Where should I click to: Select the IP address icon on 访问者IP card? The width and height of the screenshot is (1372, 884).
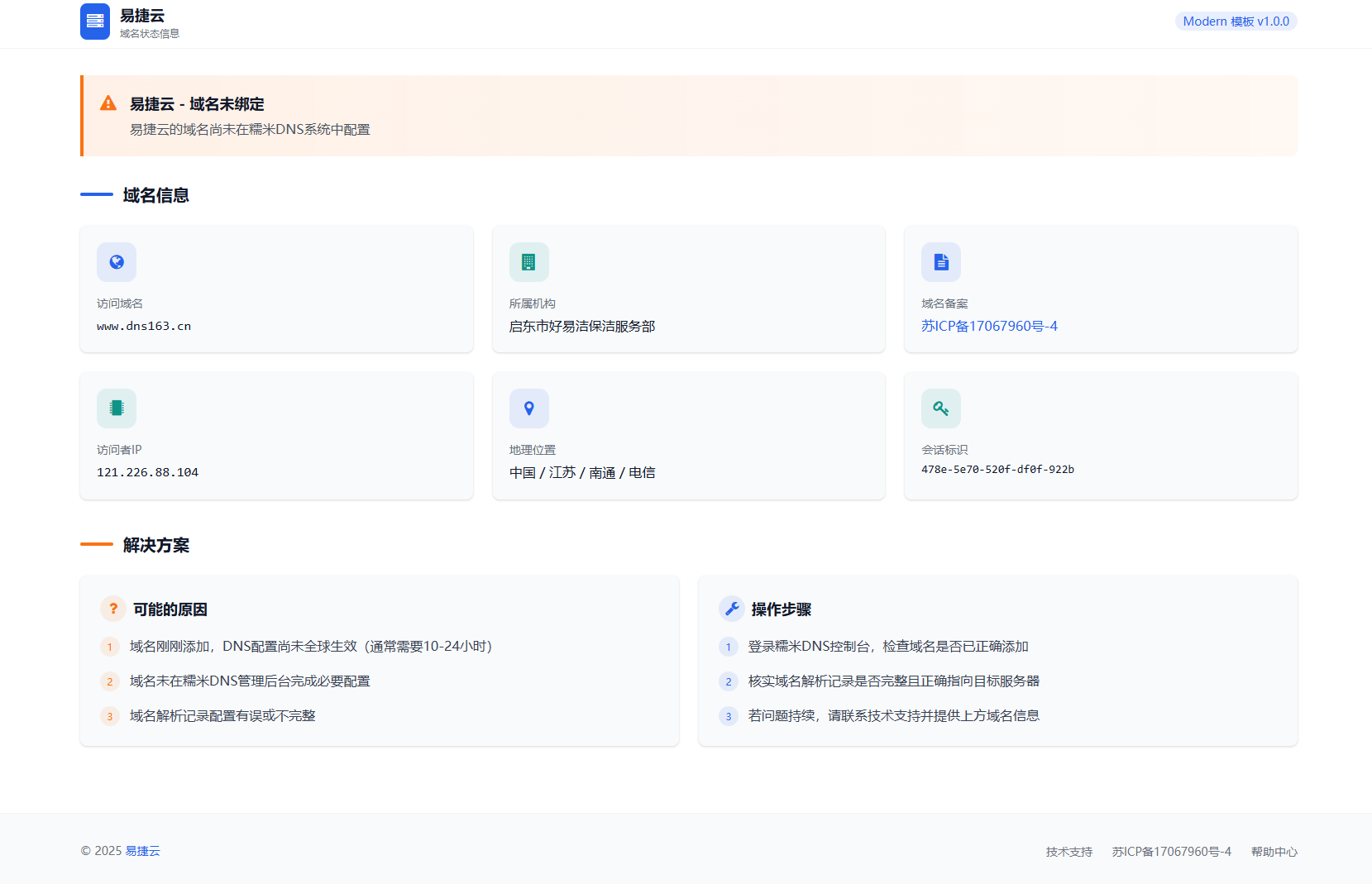pos(116,408)
